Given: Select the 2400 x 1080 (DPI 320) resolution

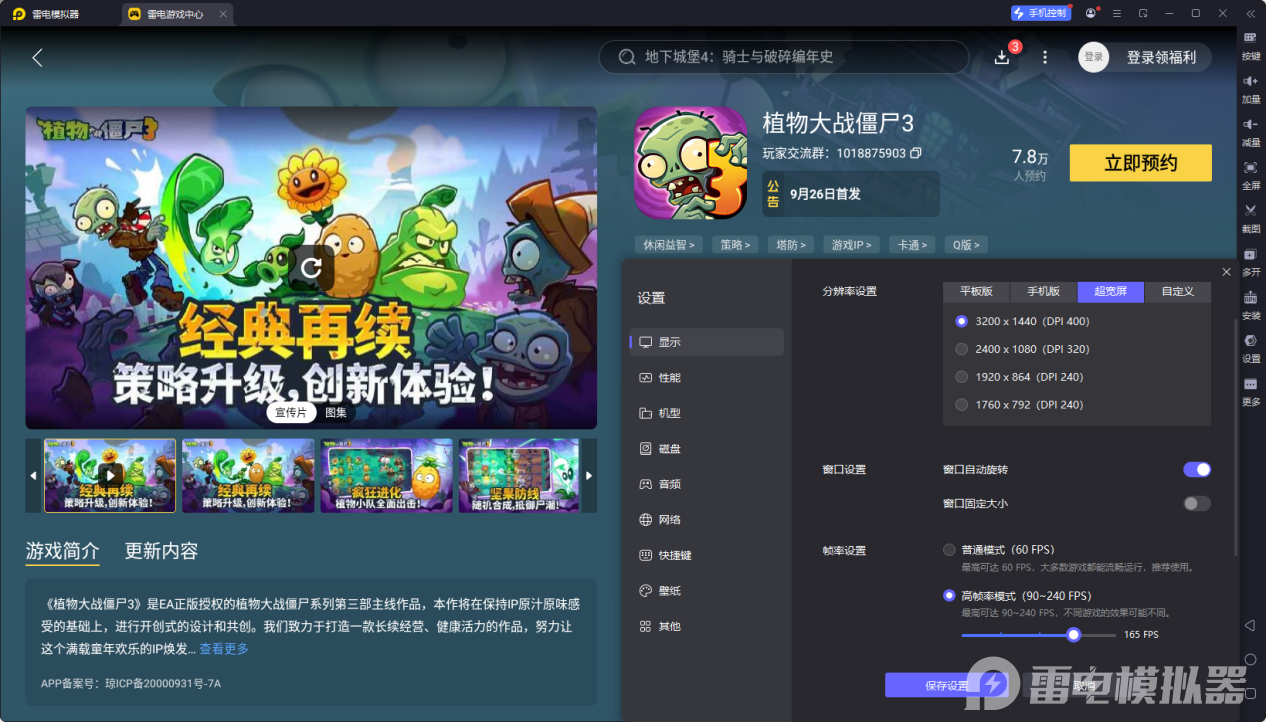Looking at the screenshot, I should 962,349.
